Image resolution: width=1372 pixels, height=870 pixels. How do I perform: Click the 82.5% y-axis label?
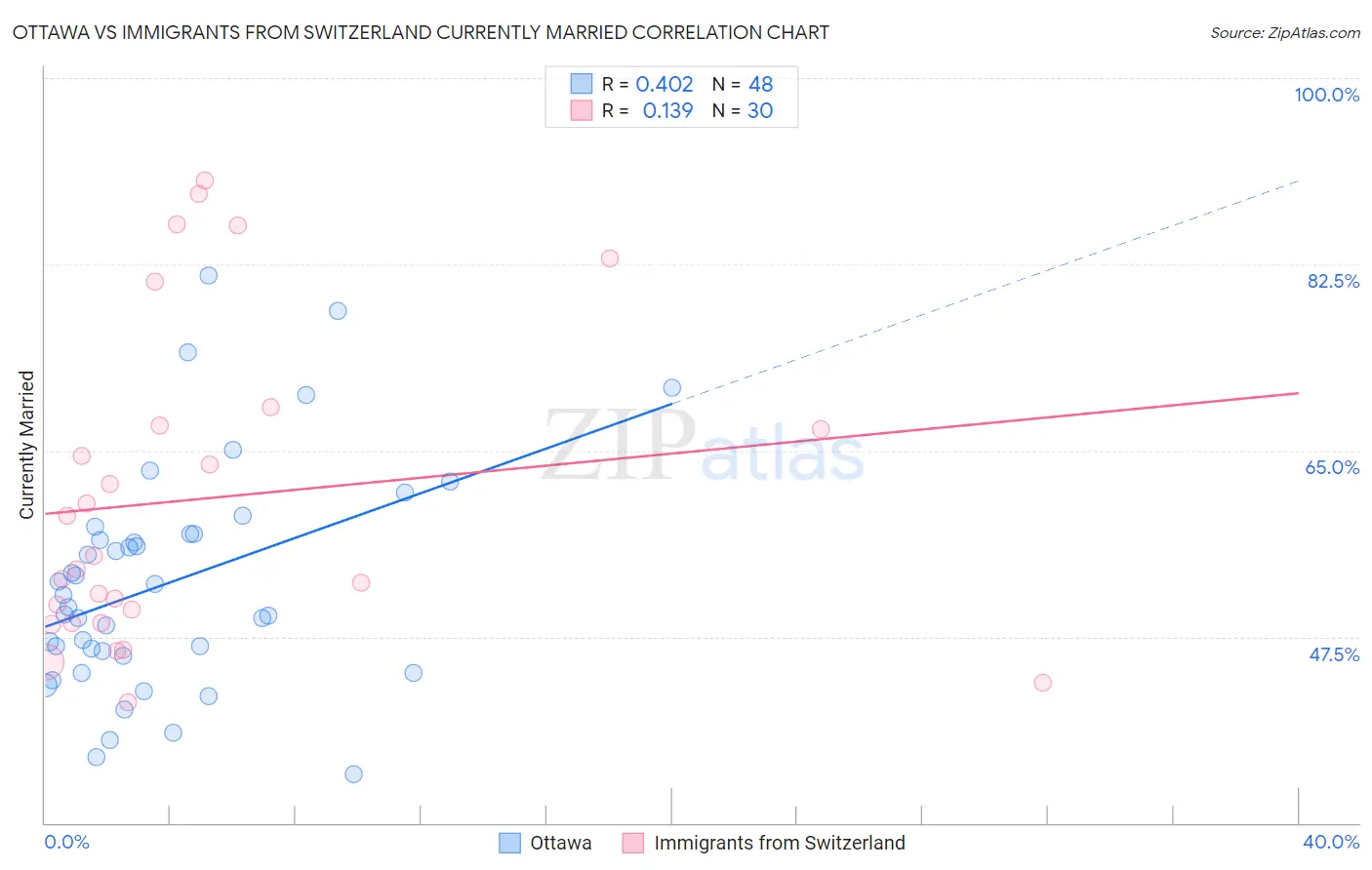coord(1333,281)
